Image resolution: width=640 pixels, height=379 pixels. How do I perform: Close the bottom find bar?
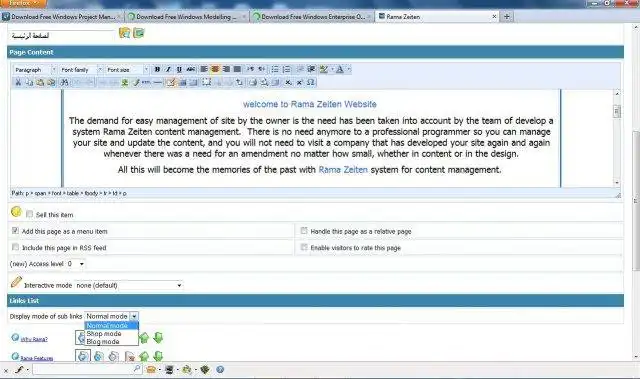pos(6,370)
